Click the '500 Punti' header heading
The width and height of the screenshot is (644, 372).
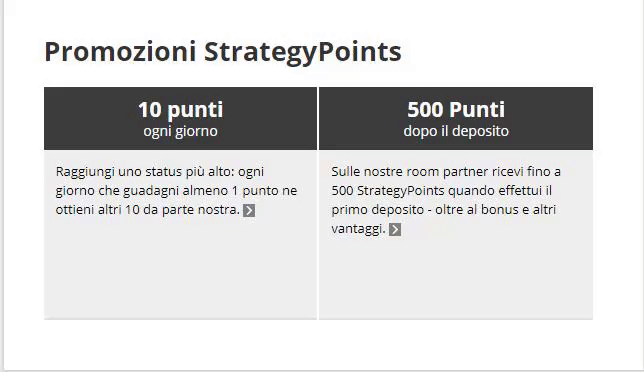pyautogui.click(x=456, y=110)
